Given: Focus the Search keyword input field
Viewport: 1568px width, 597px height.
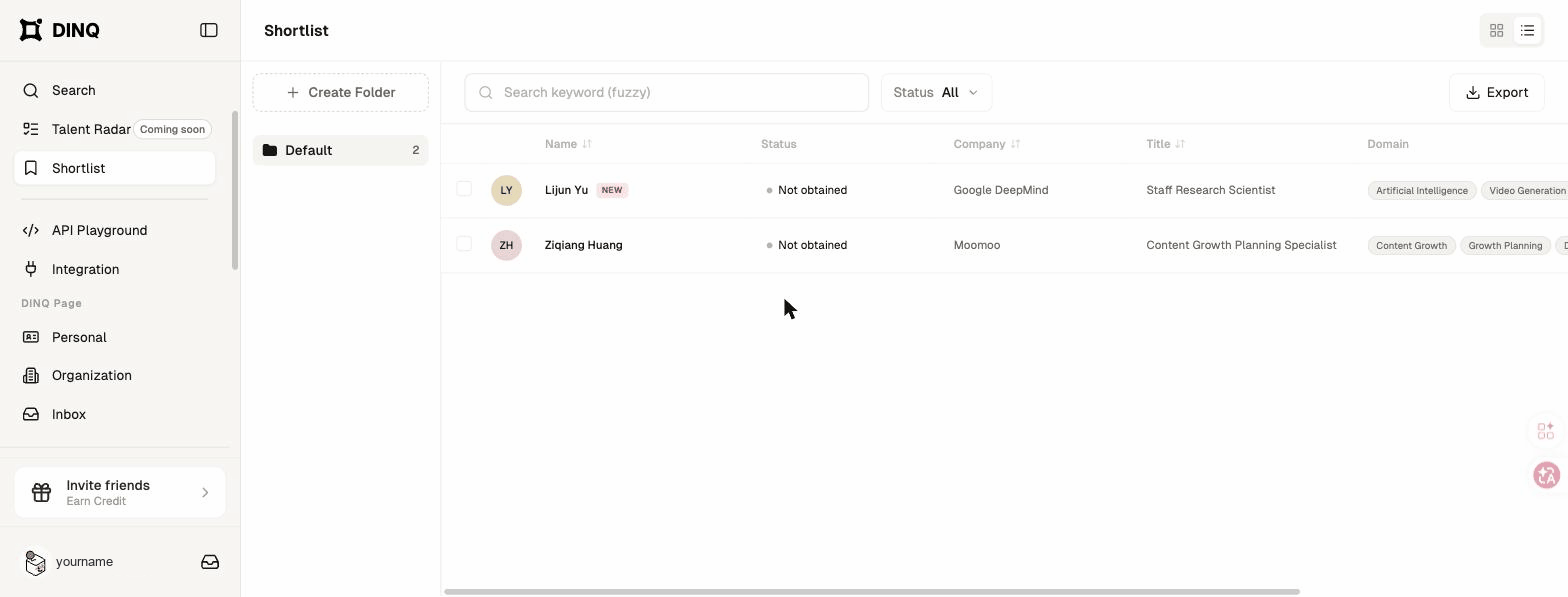Looking at the screenshot, I should point(667,92).
